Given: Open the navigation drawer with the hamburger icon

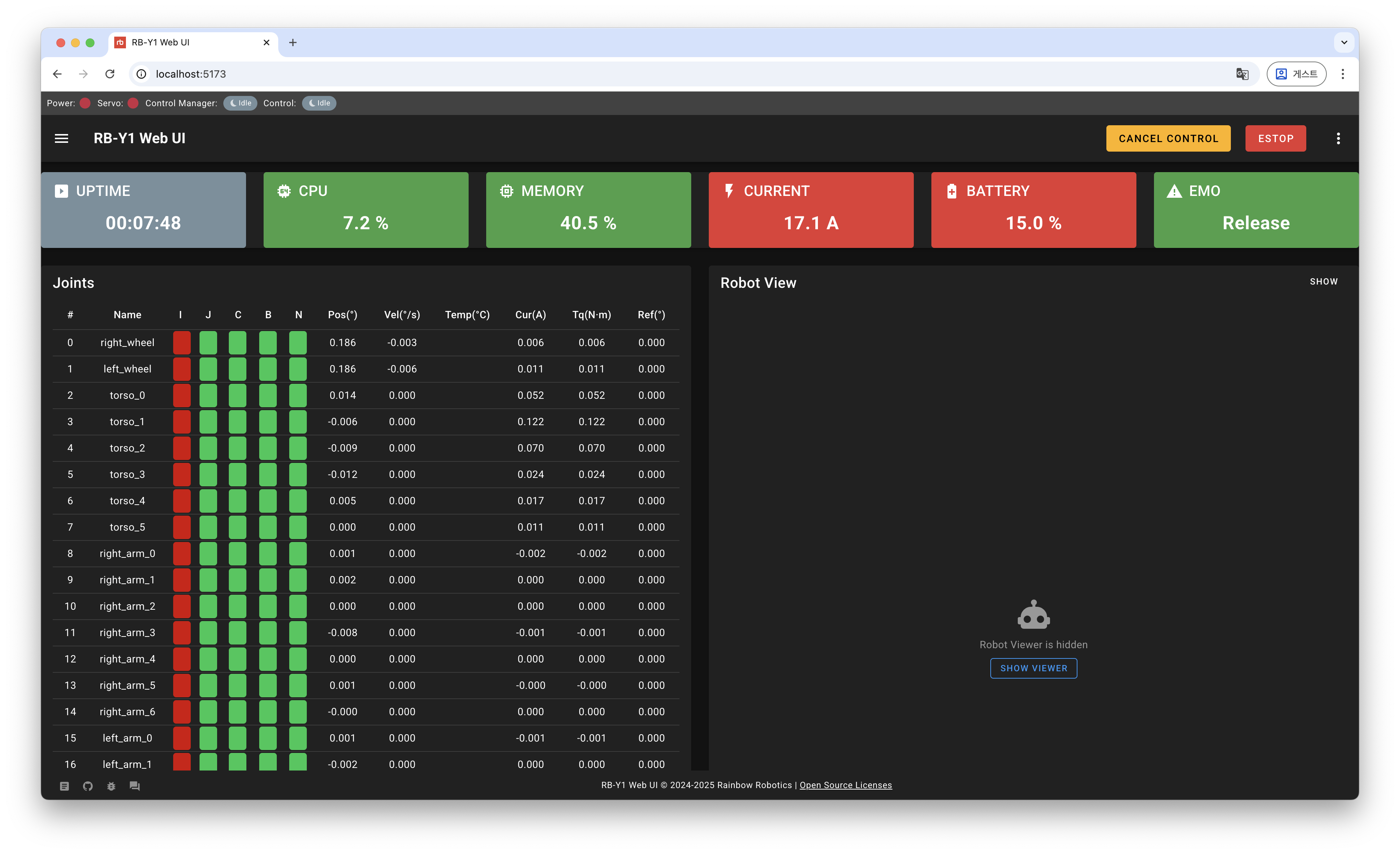Looking at the screenshot, I should 62,138.
